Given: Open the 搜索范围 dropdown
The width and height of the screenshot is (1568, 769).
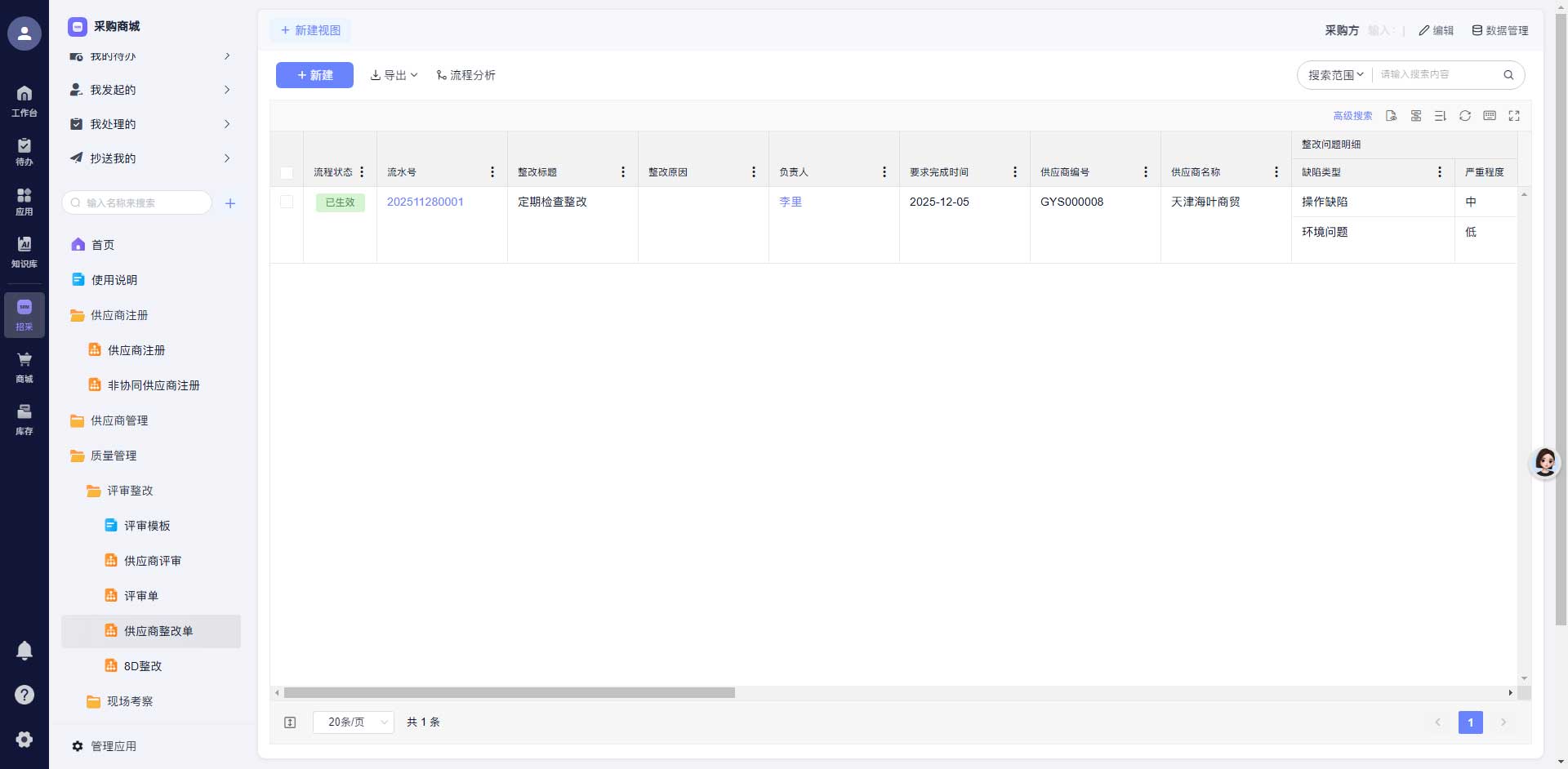Looking at the screenshot, I should coord(1335,75).
